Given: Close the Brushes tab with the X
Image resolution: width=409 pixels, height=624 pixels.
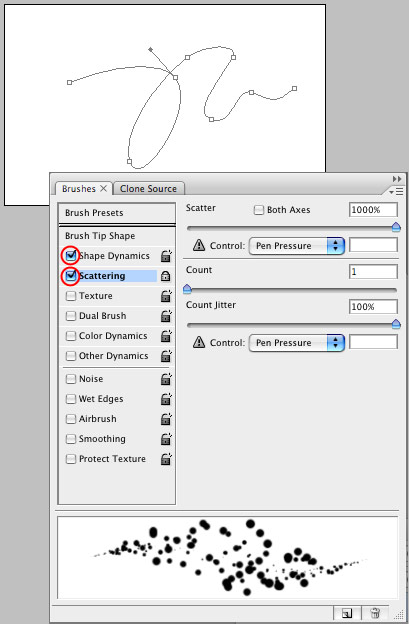Looking at the screenshot, I should click(103, 188).
